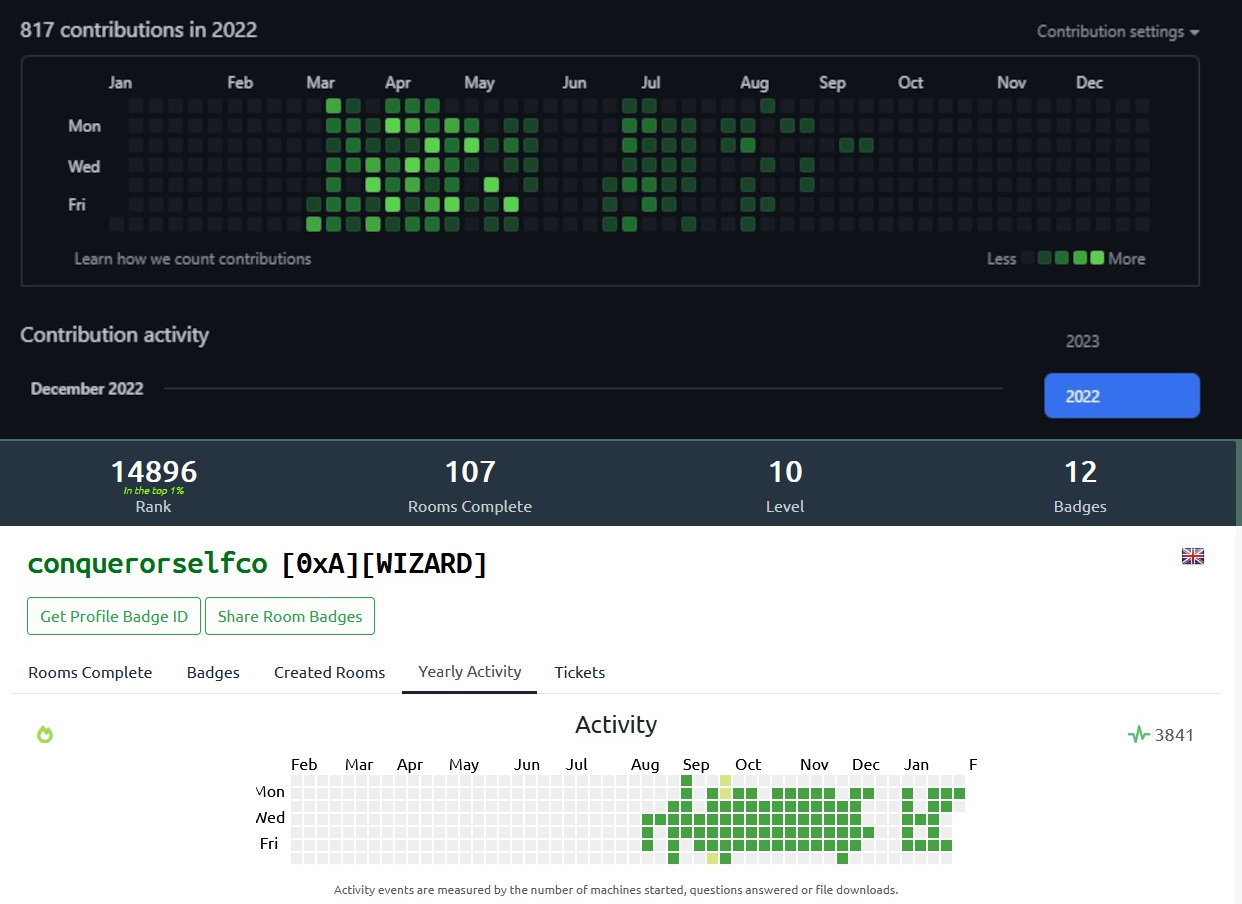Click the December 2022 activity heading
This screenshot has width=1242, height=904.
[87, 389]
